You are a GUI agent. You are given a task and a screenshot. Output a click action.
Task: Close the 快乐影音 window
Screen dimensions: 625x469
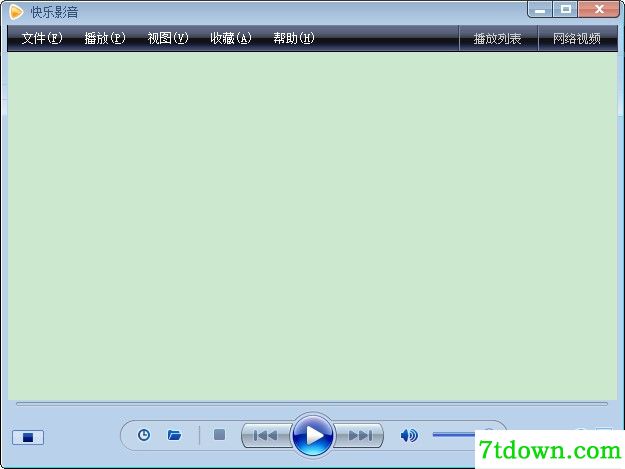tap(599, 10)
